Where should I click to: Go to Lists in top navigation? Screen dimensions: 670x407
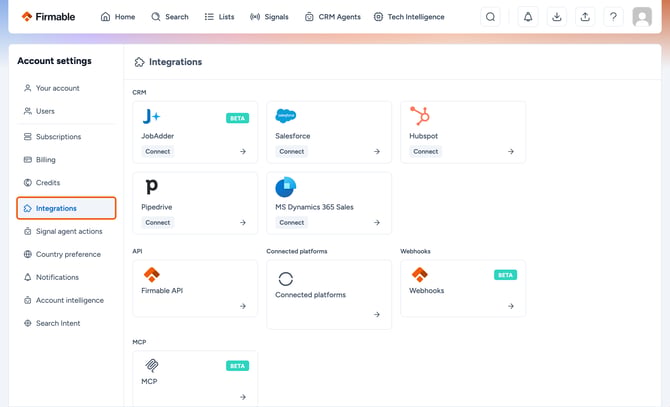point(219,17)
